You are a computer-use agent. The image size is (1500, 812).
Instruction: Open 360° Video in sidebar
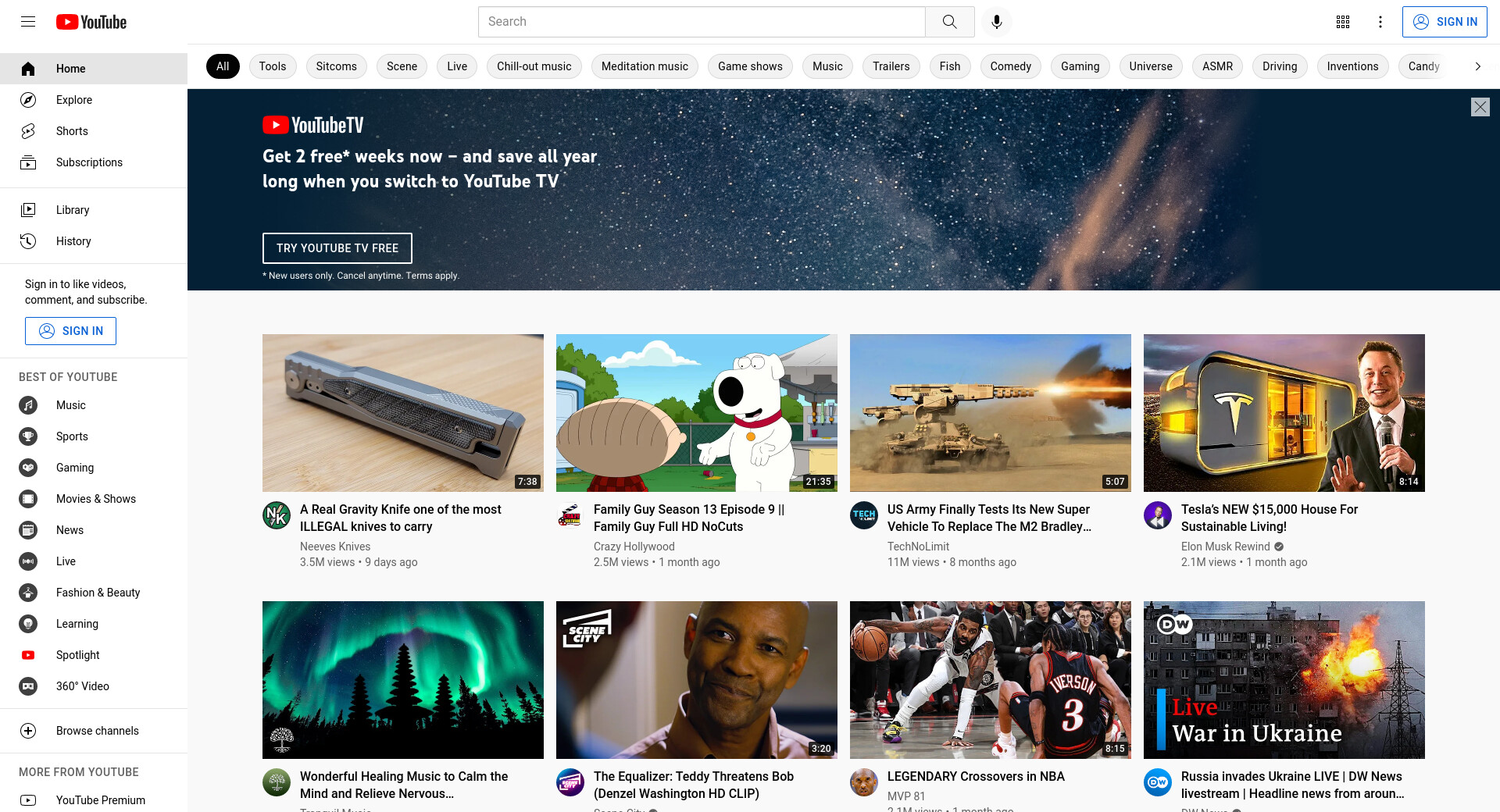coord(94,686)
